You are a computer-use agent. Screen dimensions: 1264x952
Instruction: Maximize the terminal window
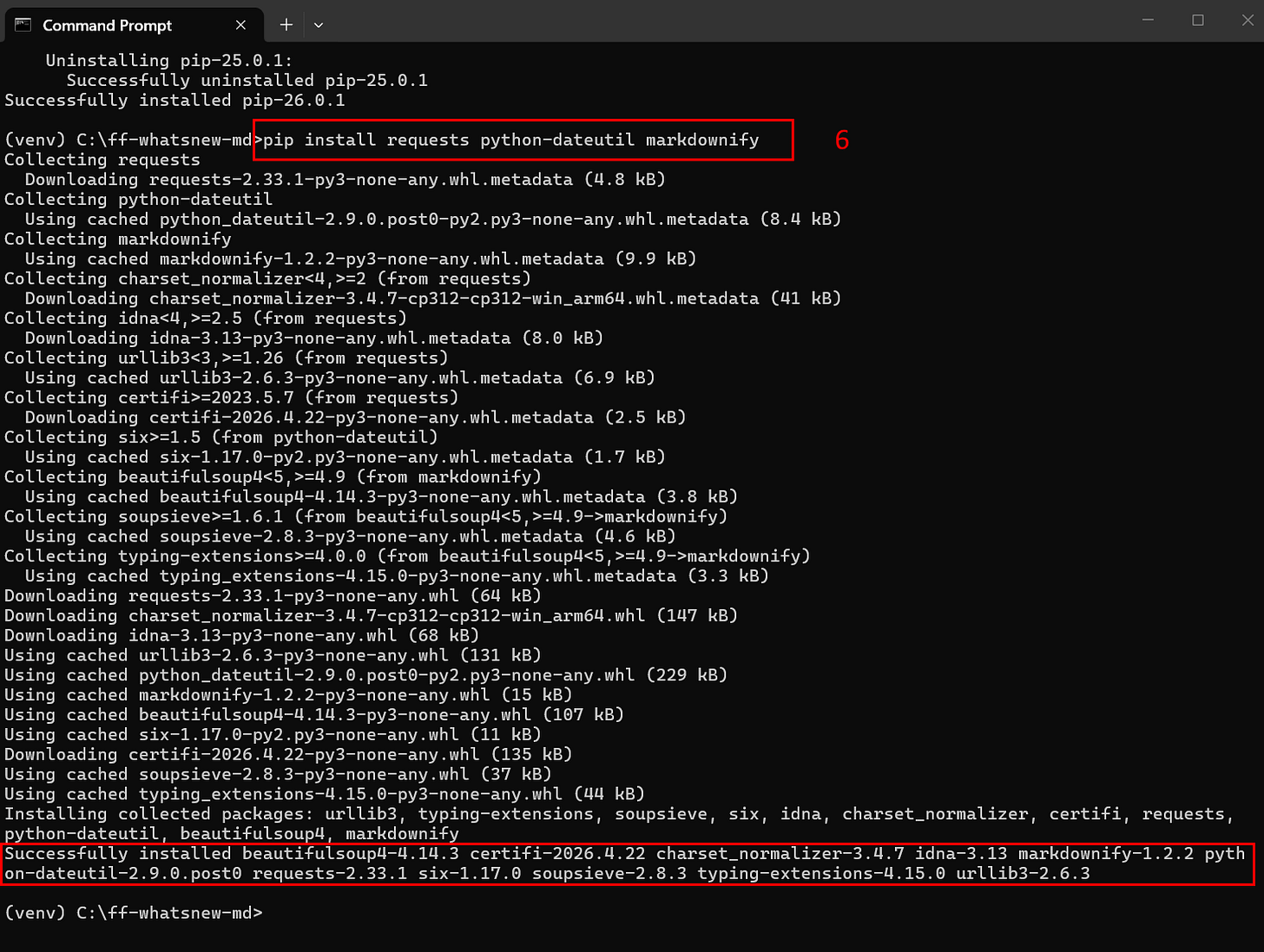(x=1198, y=20)
